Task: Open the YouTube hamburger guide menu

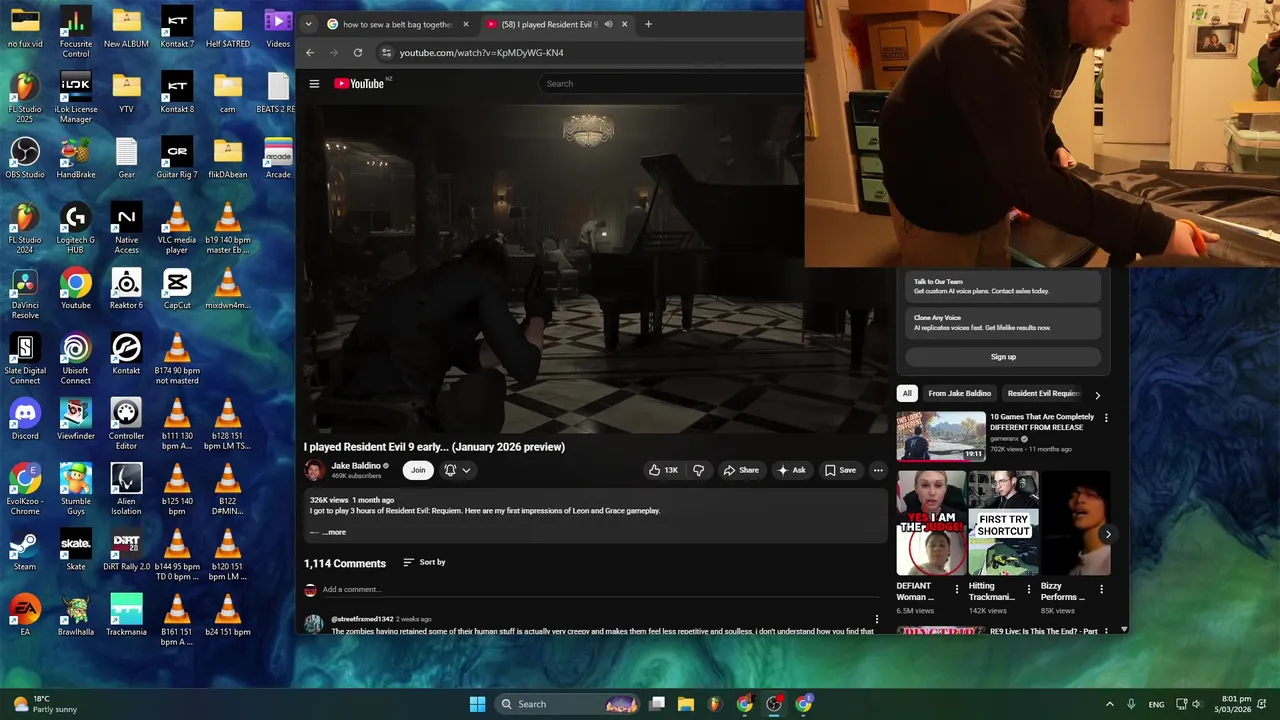Action: [x=314, y=84]
